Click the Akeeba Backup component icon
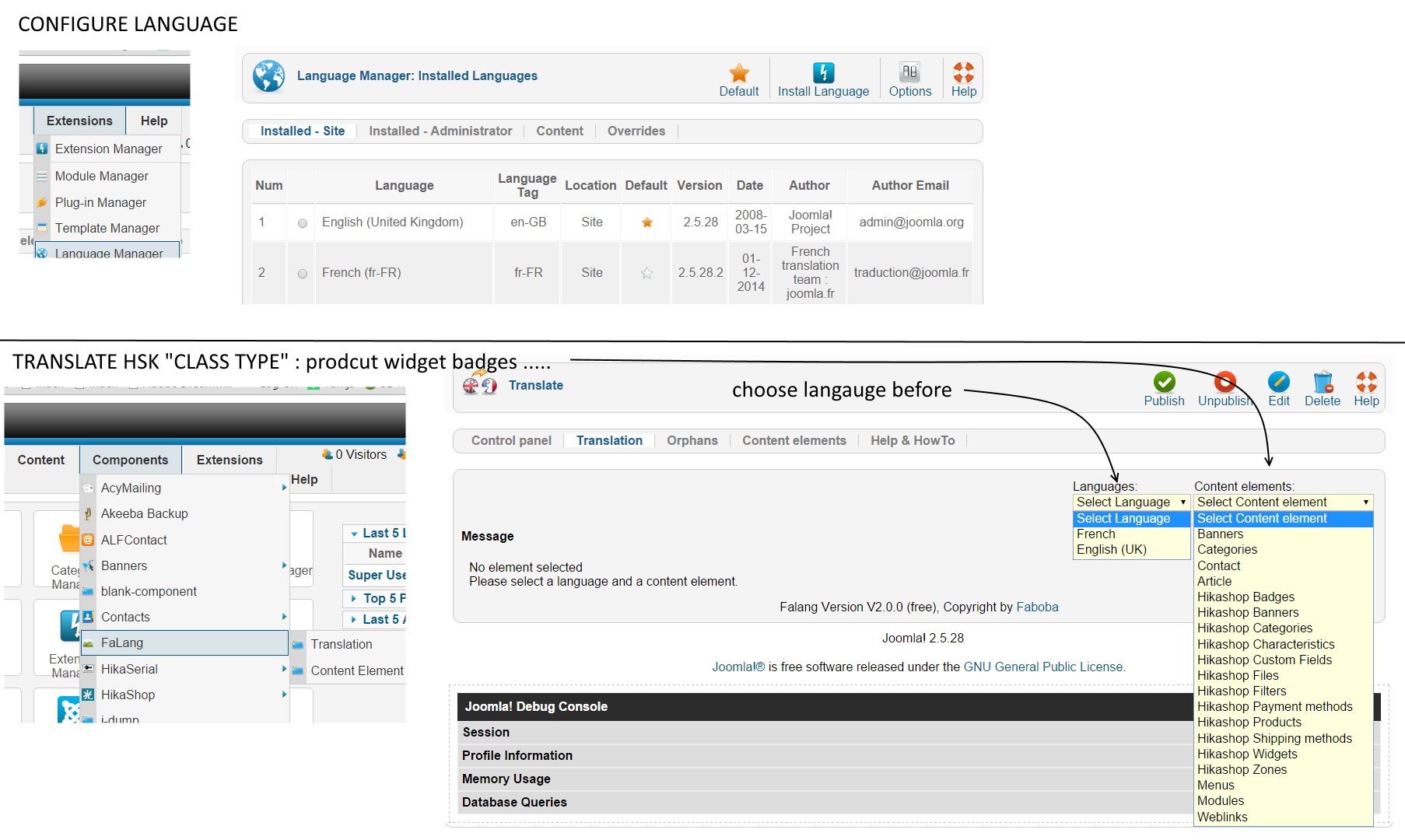 click(88, 513)
